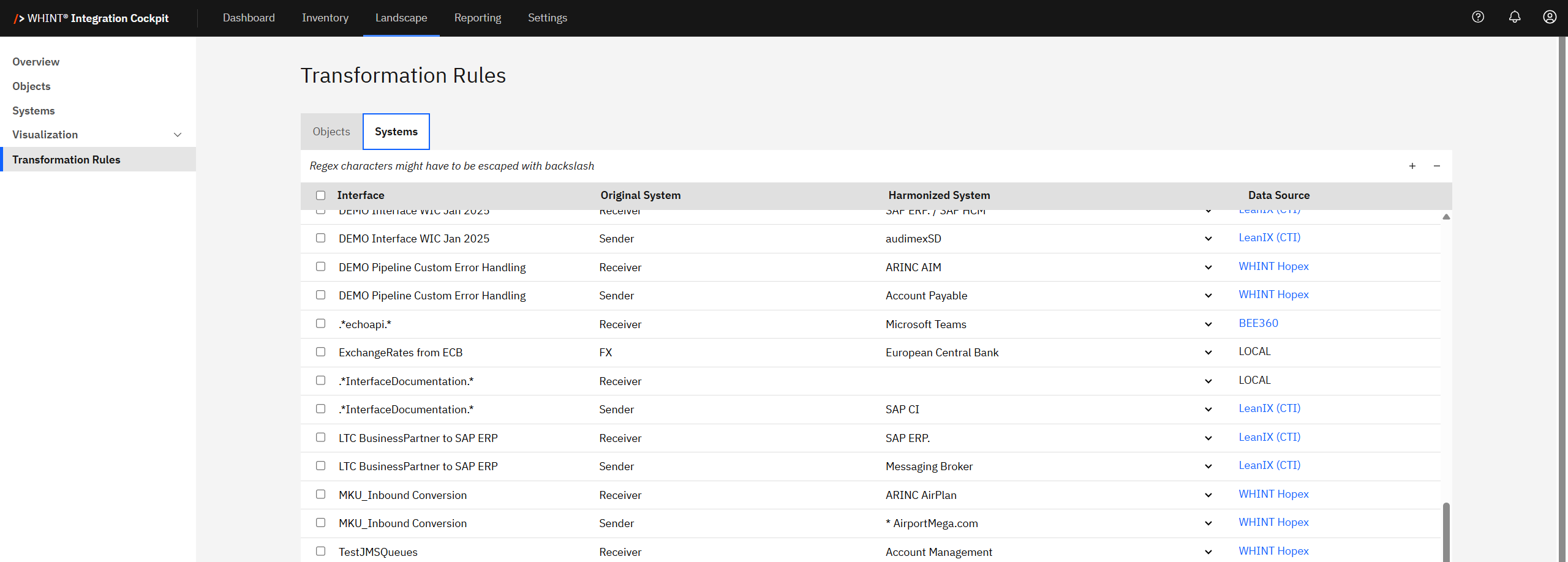Open the help question mark icon
This screenshot has height=562, width=1568.
tap(1478, 17)
